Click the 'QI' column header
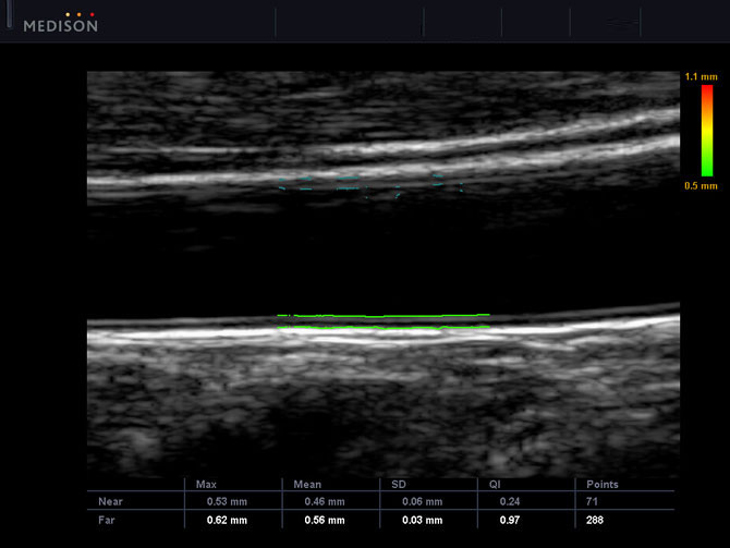This screenshot has width=730, height=548. [x=494, y=484]
